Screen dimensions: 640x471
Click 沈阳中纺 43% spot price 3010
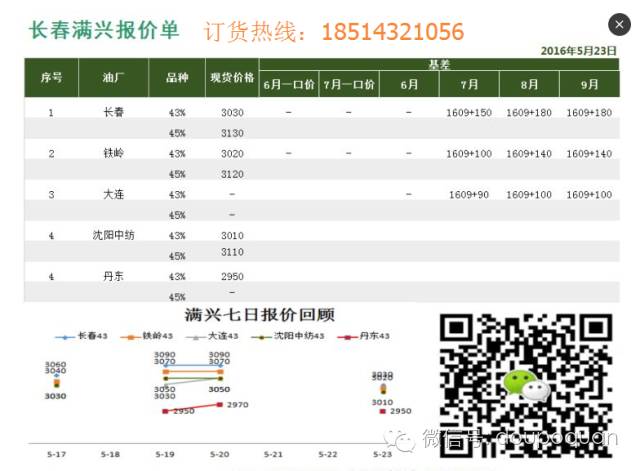[x=232, y=236]
